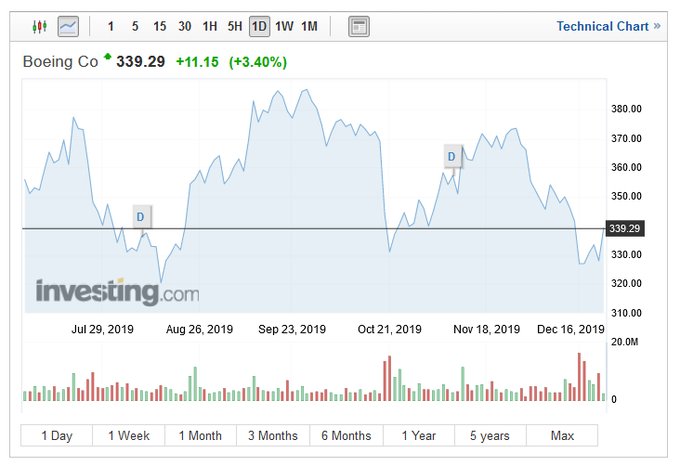Click the green up arrow beside Boeing Co
This screenshot has width=680, height=466.
[x=108, y=56]
